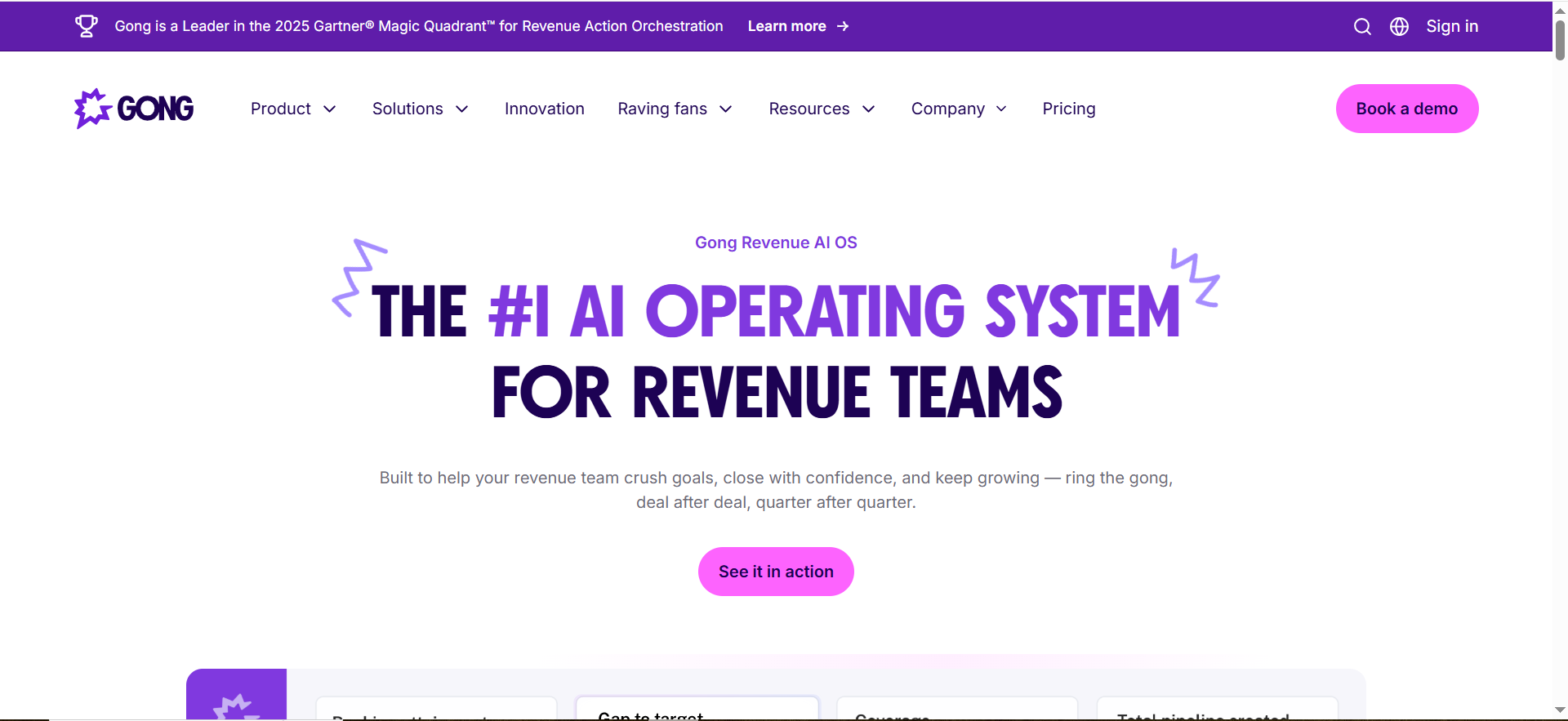The image size is (1568, 721).
Task: Expand the Product menu chevron
Action: 330,109
